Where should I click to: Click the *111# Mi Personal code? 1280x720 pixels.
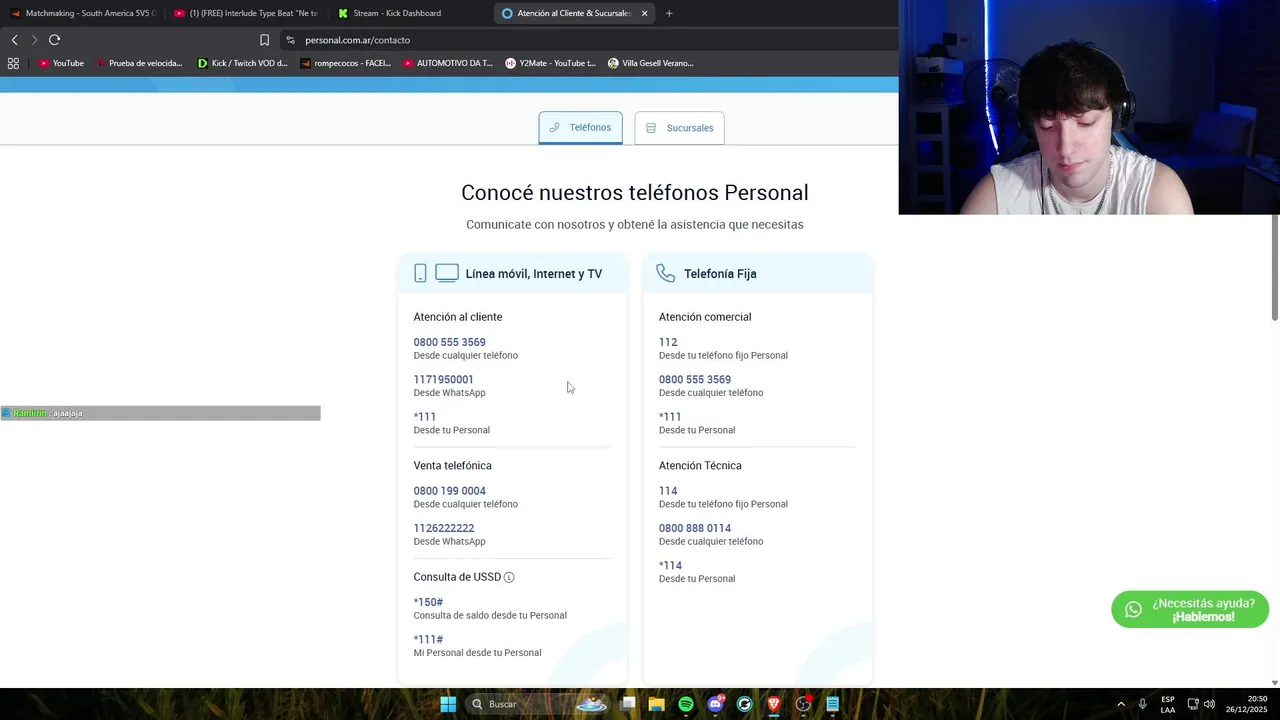click(x=428, y=639)
